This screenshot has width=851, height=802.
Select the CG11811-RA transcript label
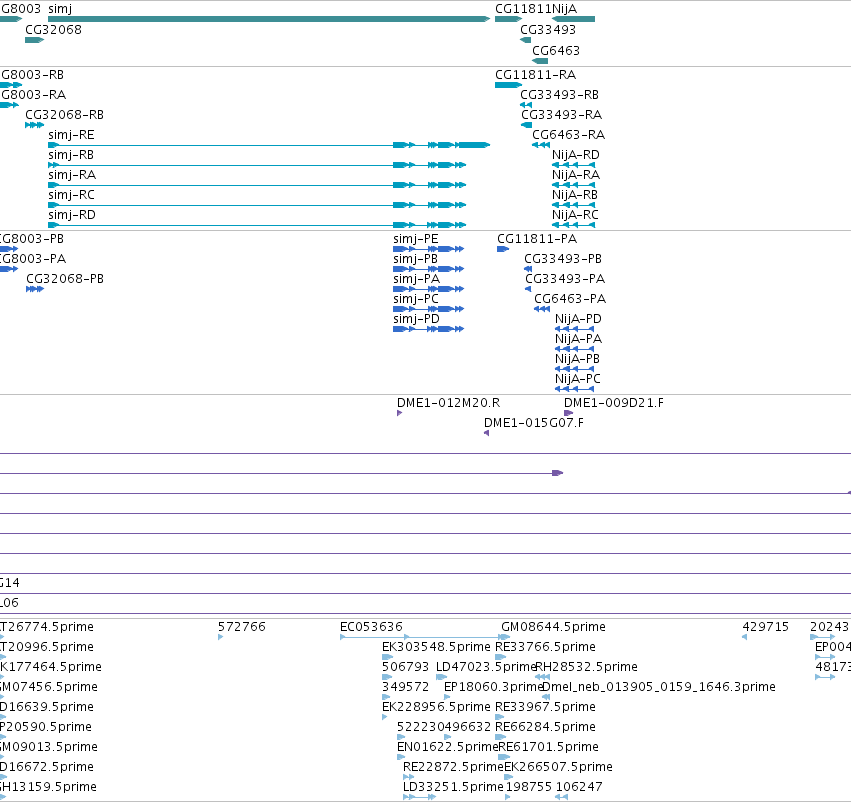[535, 74]
